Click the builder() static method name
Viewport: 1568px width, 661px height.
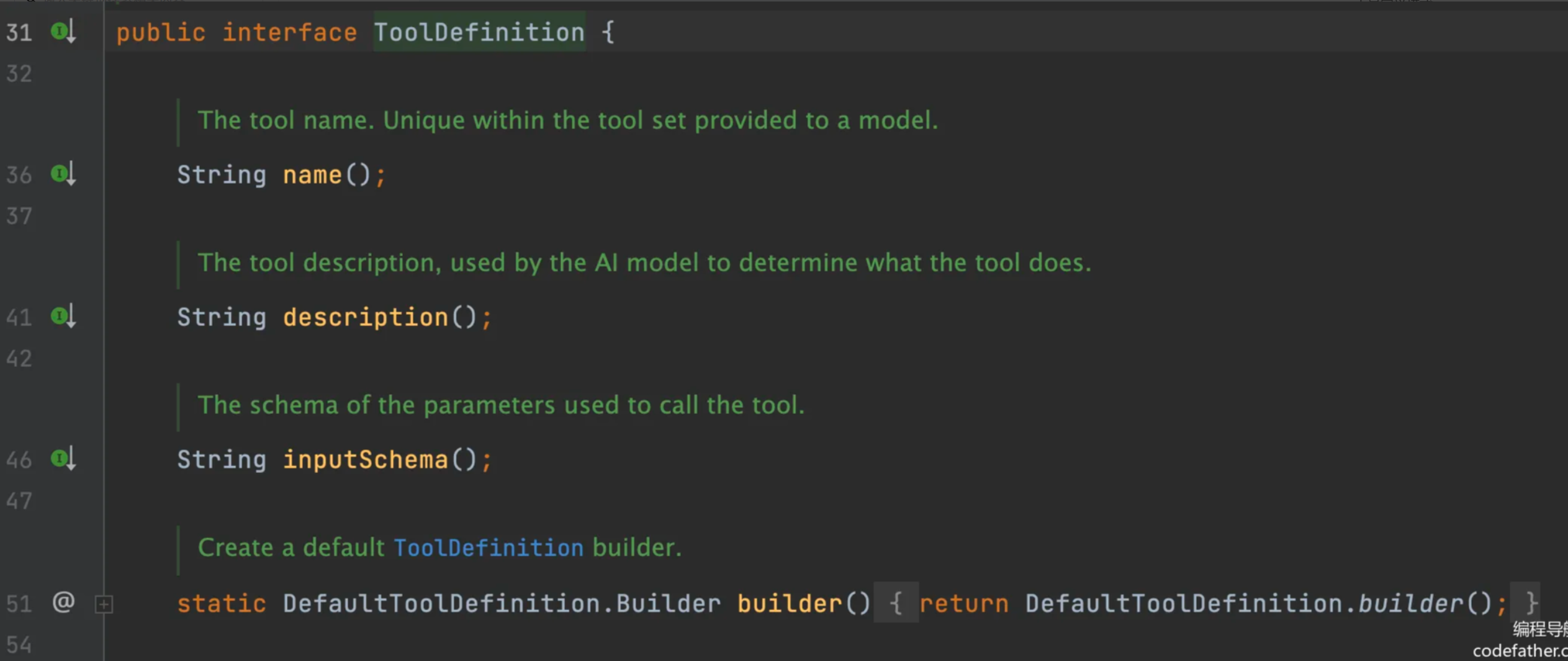[789, 603]
